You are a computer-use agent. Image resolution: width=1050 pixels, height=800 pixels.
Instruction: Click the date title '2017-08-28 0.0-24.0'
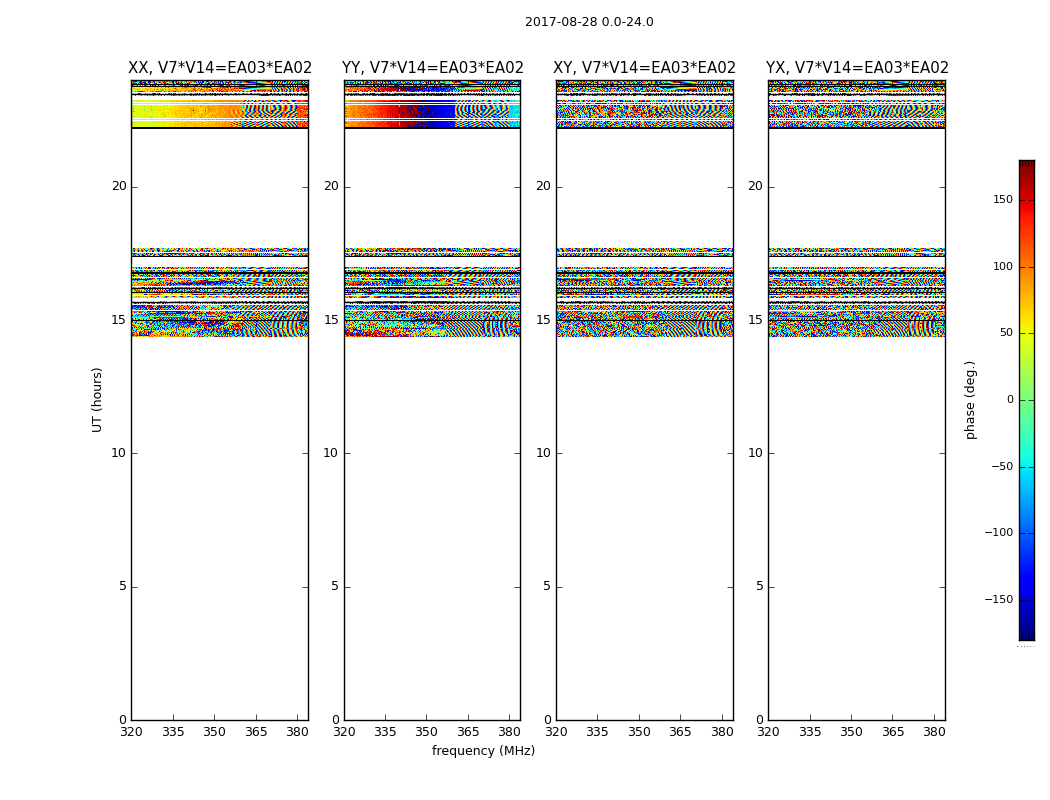589,22
